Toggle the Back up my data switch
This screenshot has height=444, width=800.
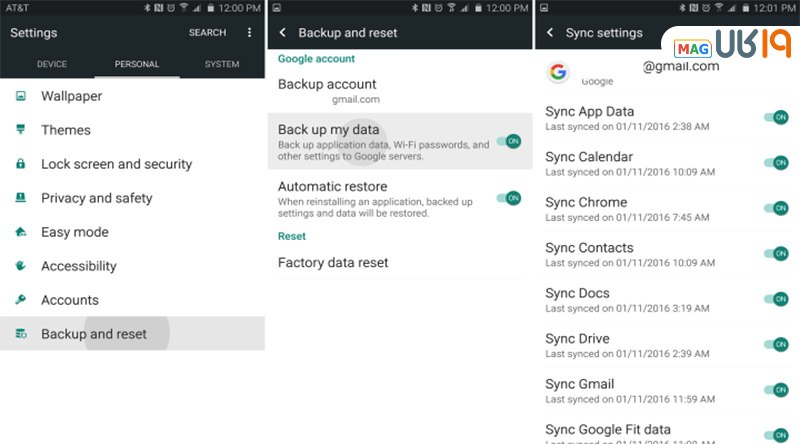(509, 142)
